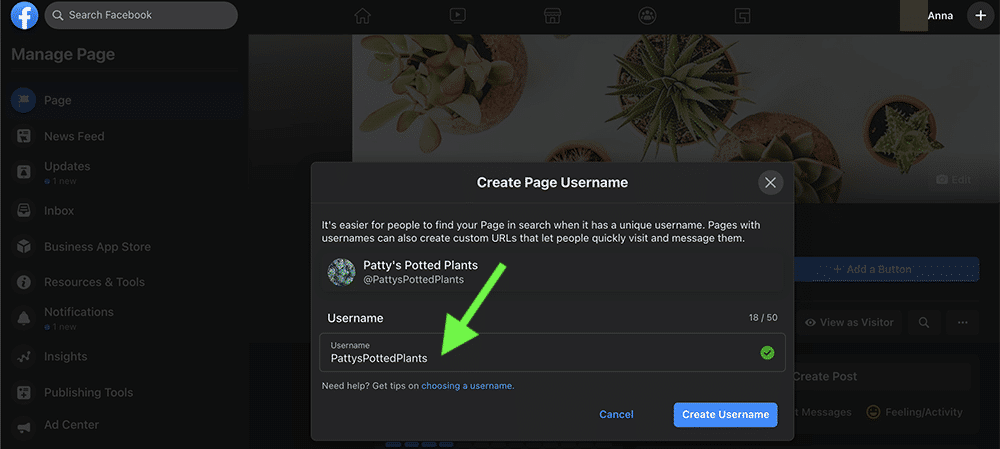Select News Feed in sidebar
The image size is (1000, 449).
pyautogui.click(x=74, y=136)
